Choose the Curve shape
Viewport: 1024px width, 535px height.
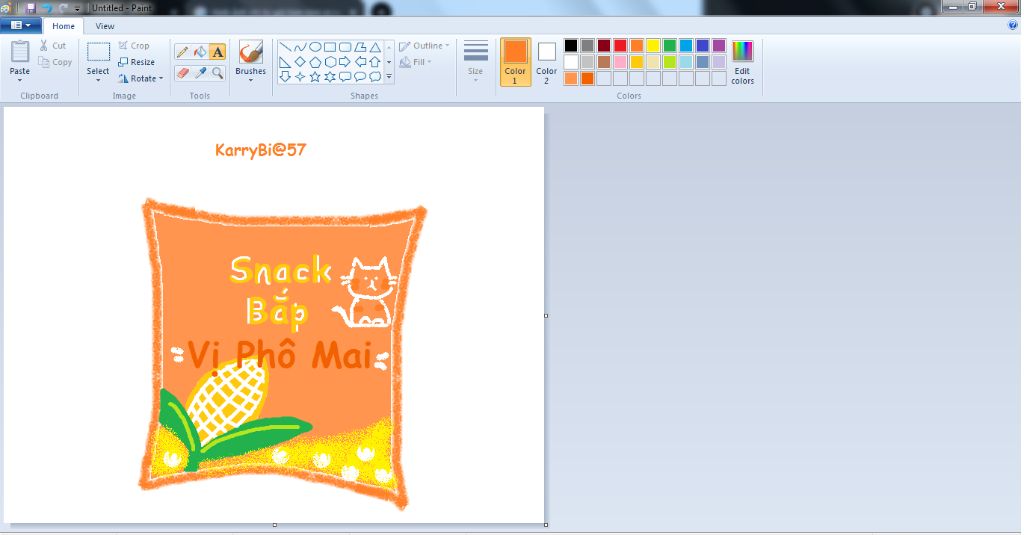[x=300, y=47]
